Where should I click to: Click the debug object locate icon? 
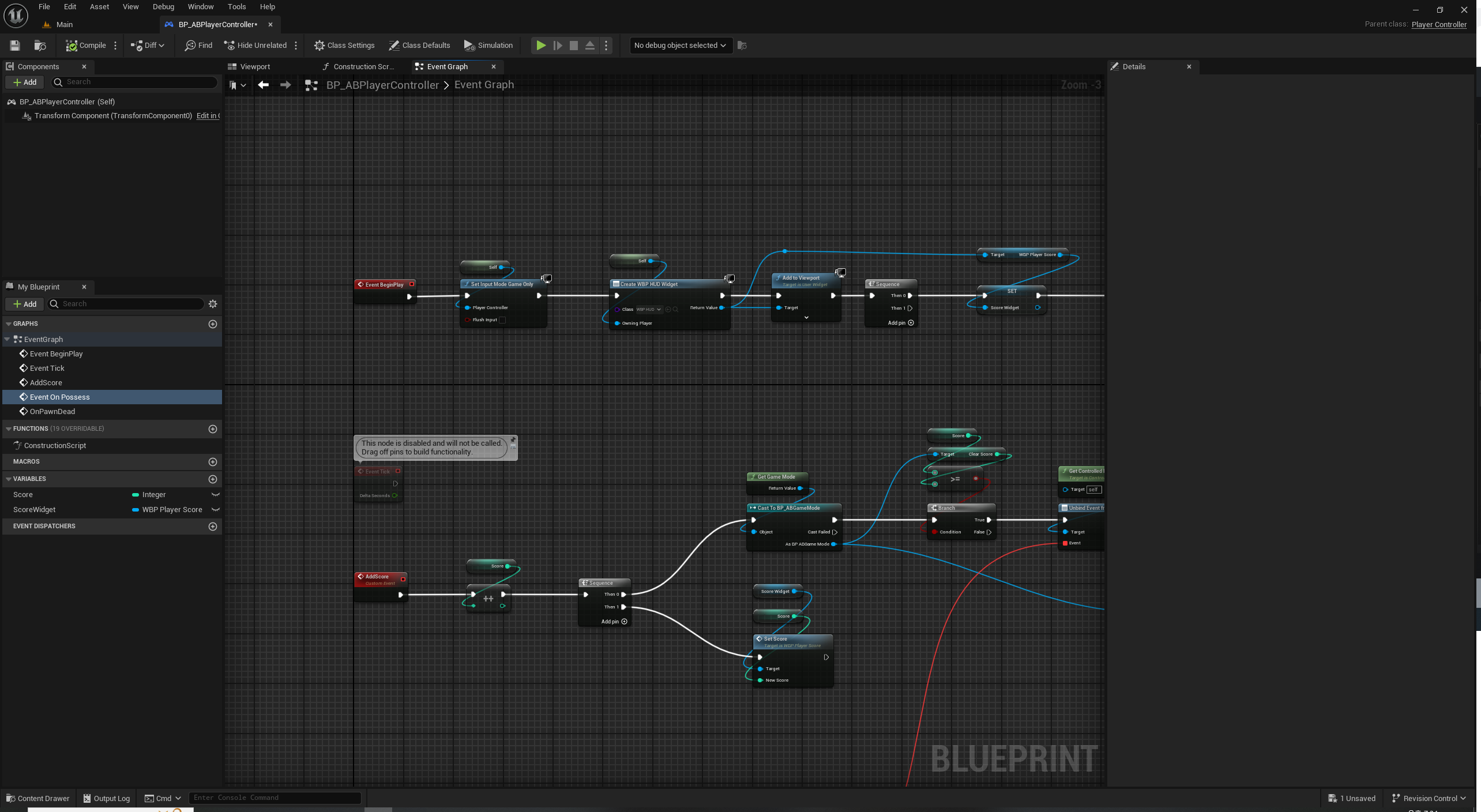pos(742,46)
